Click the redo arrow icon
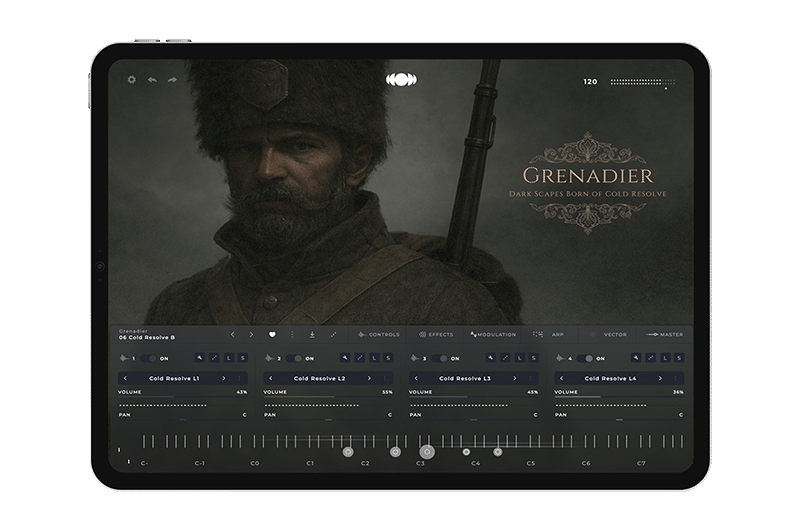The height and width of the screenshot is (530, 800). point(172,80)
